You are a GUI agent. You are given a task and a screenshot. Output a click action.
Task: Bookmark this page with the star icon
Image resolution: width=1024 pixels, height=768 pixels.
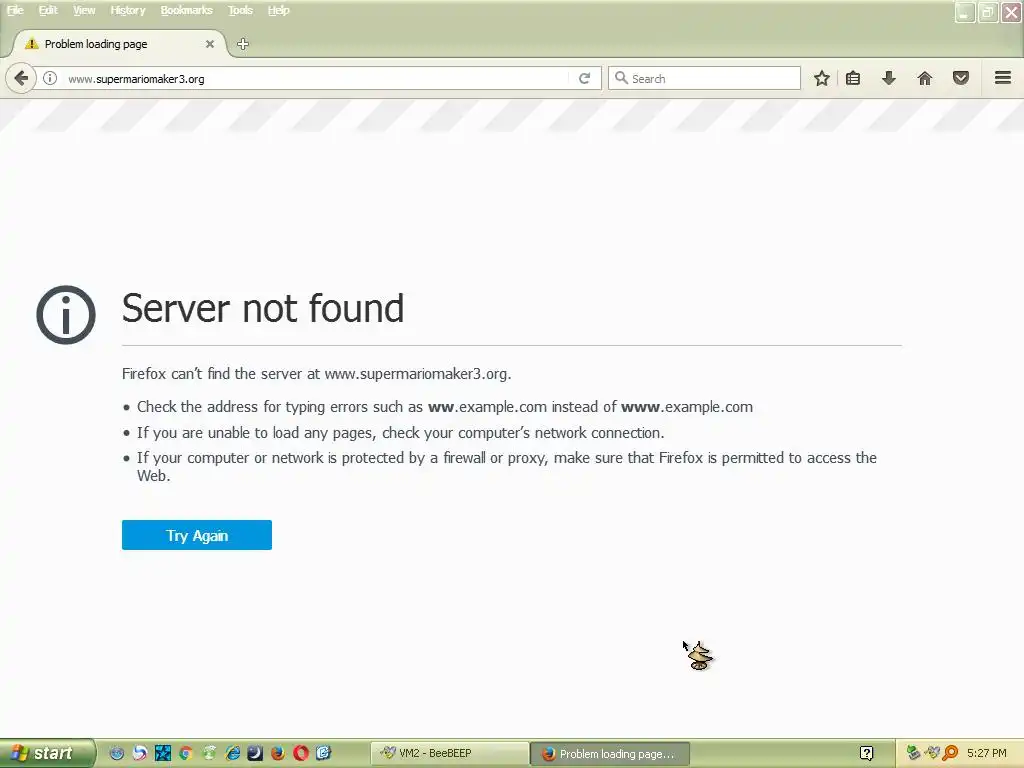click(x=822, y=78)
